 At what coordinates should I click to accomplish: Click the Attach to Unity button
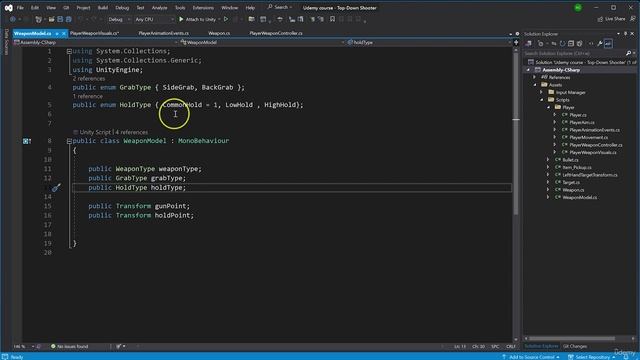pyautogui.click(x=198, y=19)
